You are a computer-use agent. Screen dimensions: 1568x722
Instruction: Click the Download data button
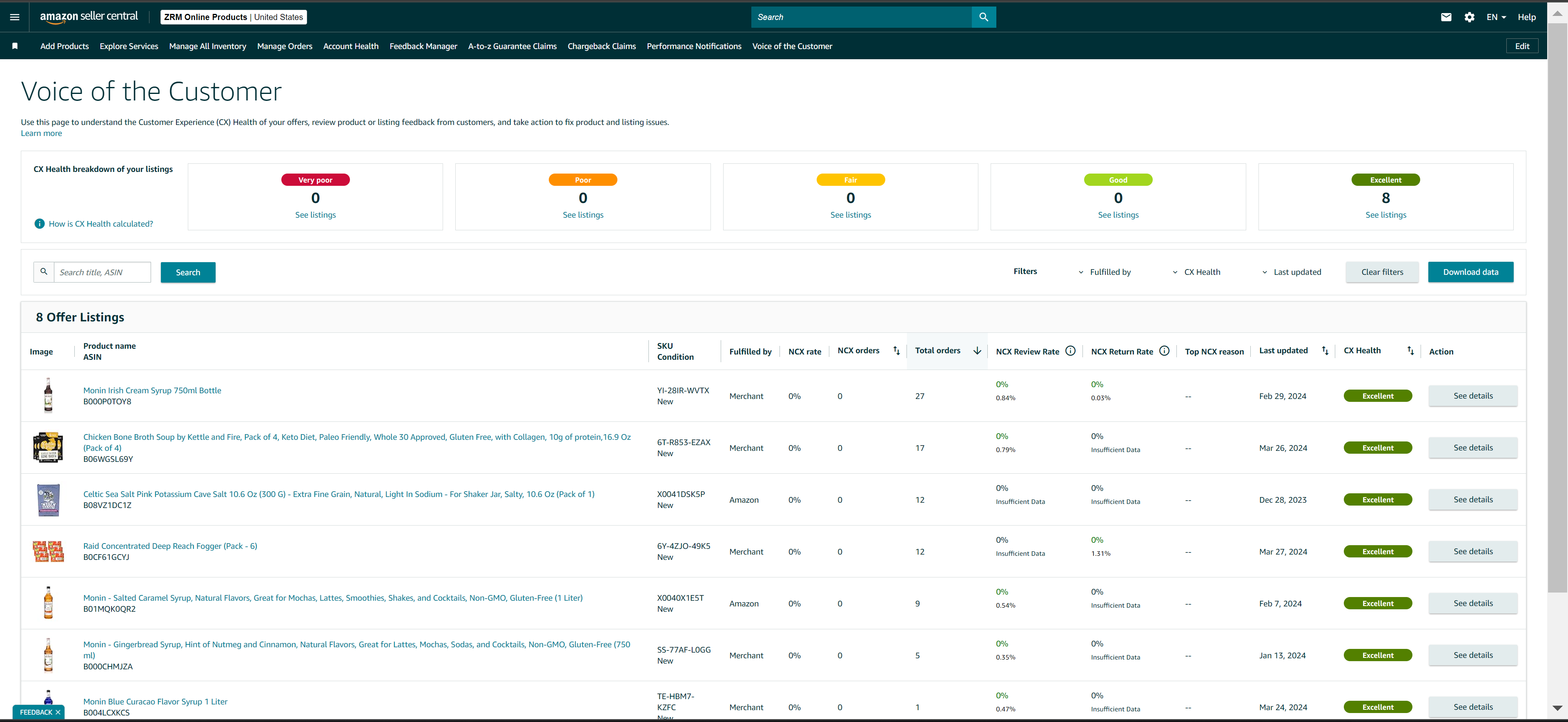click(1470, 272)
